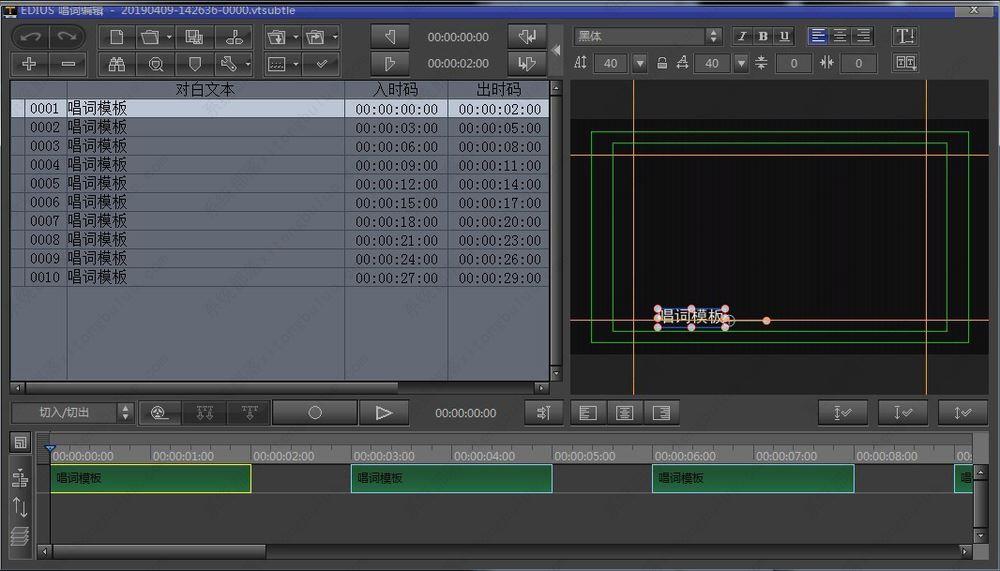This screenshot has width=1000, height=571.
Task: Select center text alignment
Action: coord(841,36)
